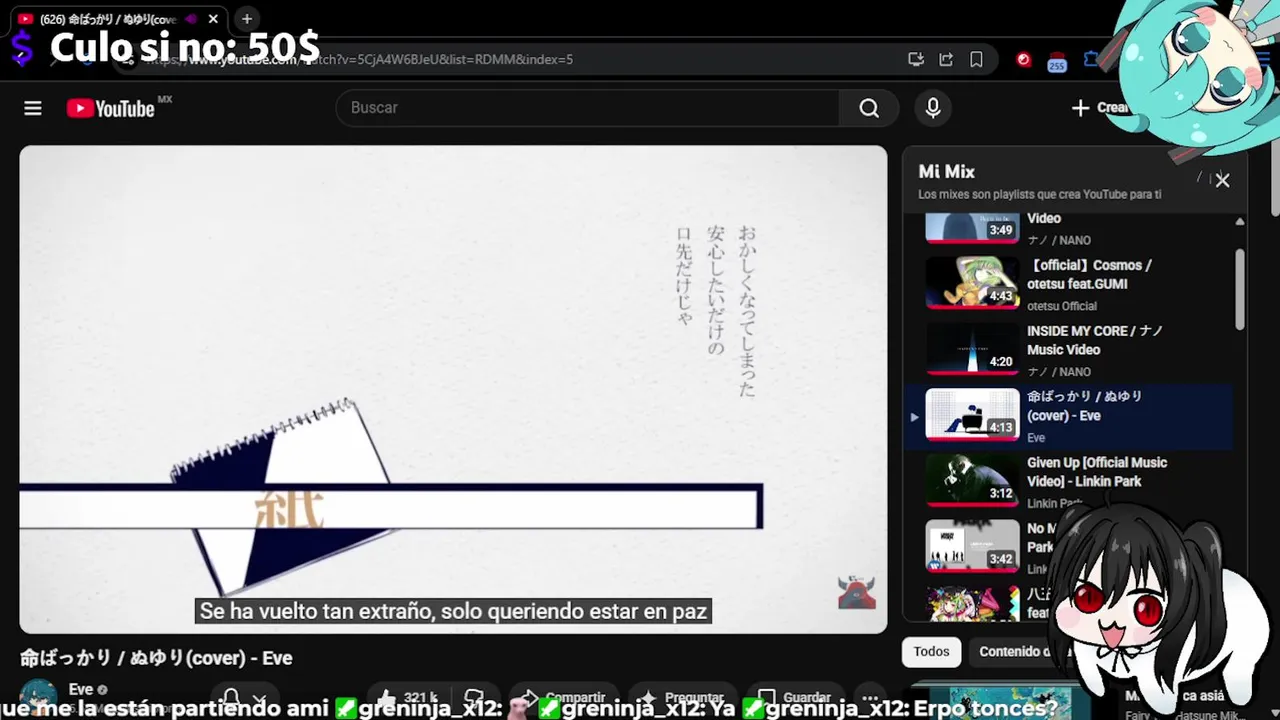Click the page's main vertical scrollbar

tap(1274, 180)
